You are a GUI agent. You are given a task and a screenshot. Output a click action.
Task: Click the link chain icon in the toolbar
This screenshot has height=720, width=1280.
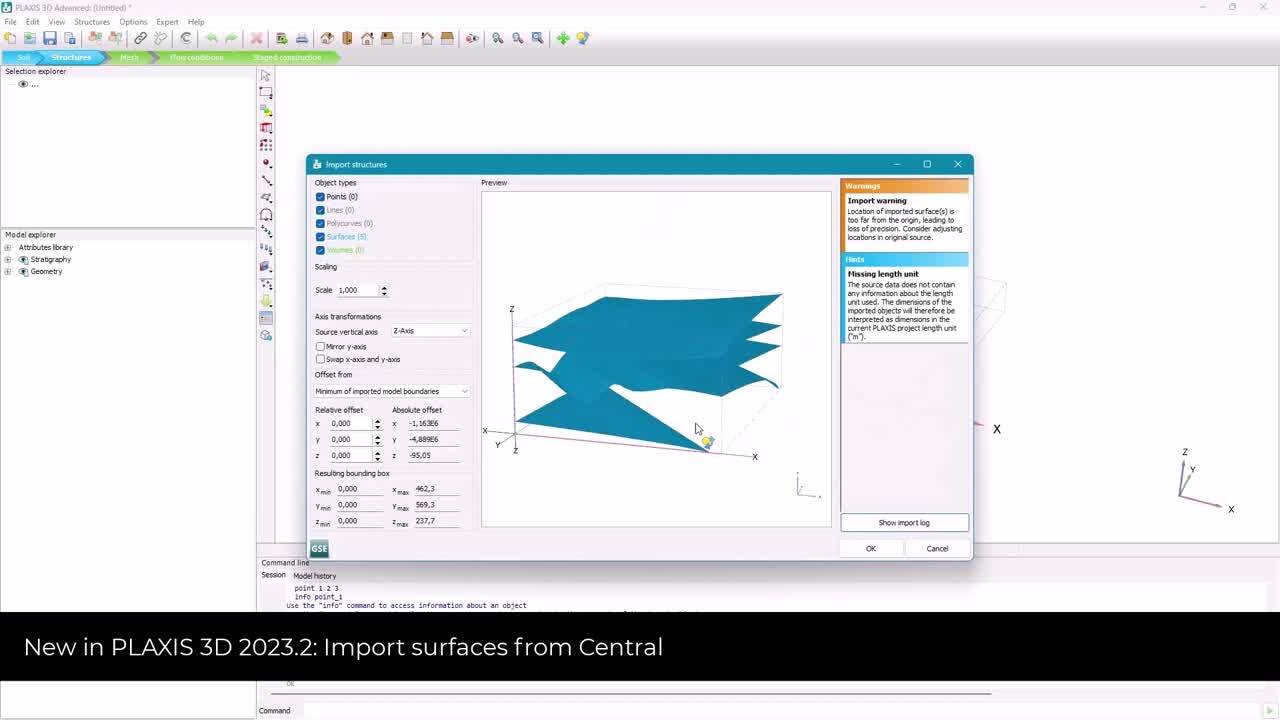(x=140, y=38)
